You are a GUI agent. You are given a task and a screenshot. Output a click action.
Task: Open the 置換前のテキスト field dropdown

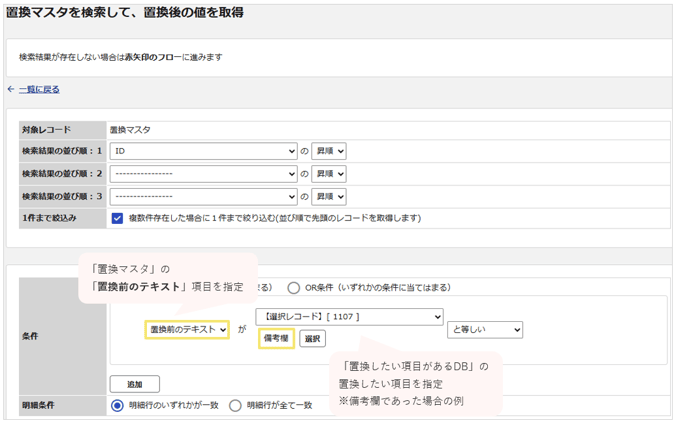coord(187,330)
